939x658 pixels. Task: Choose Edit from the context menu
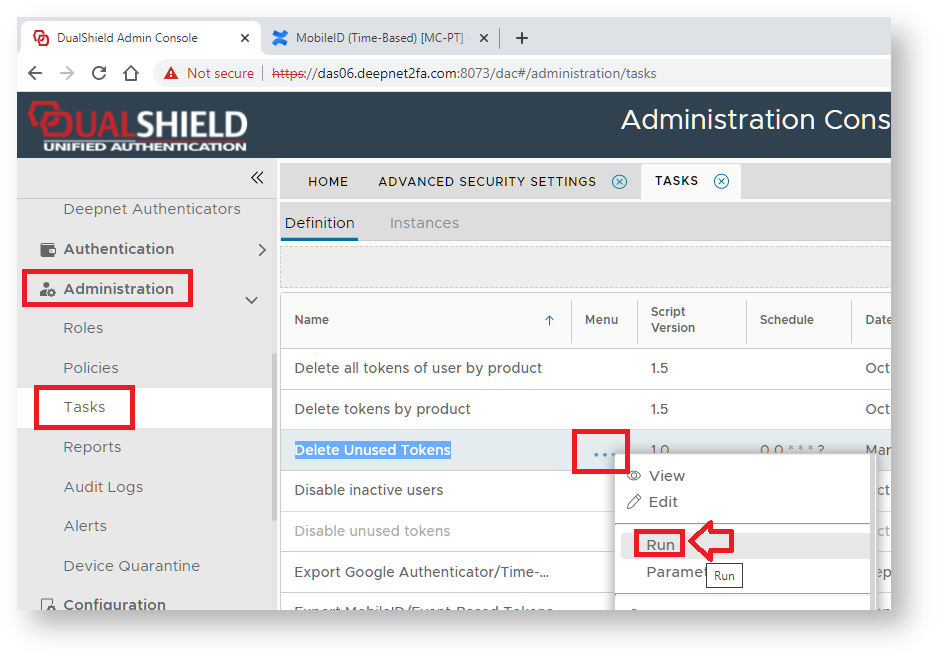[x=663, y=502]
